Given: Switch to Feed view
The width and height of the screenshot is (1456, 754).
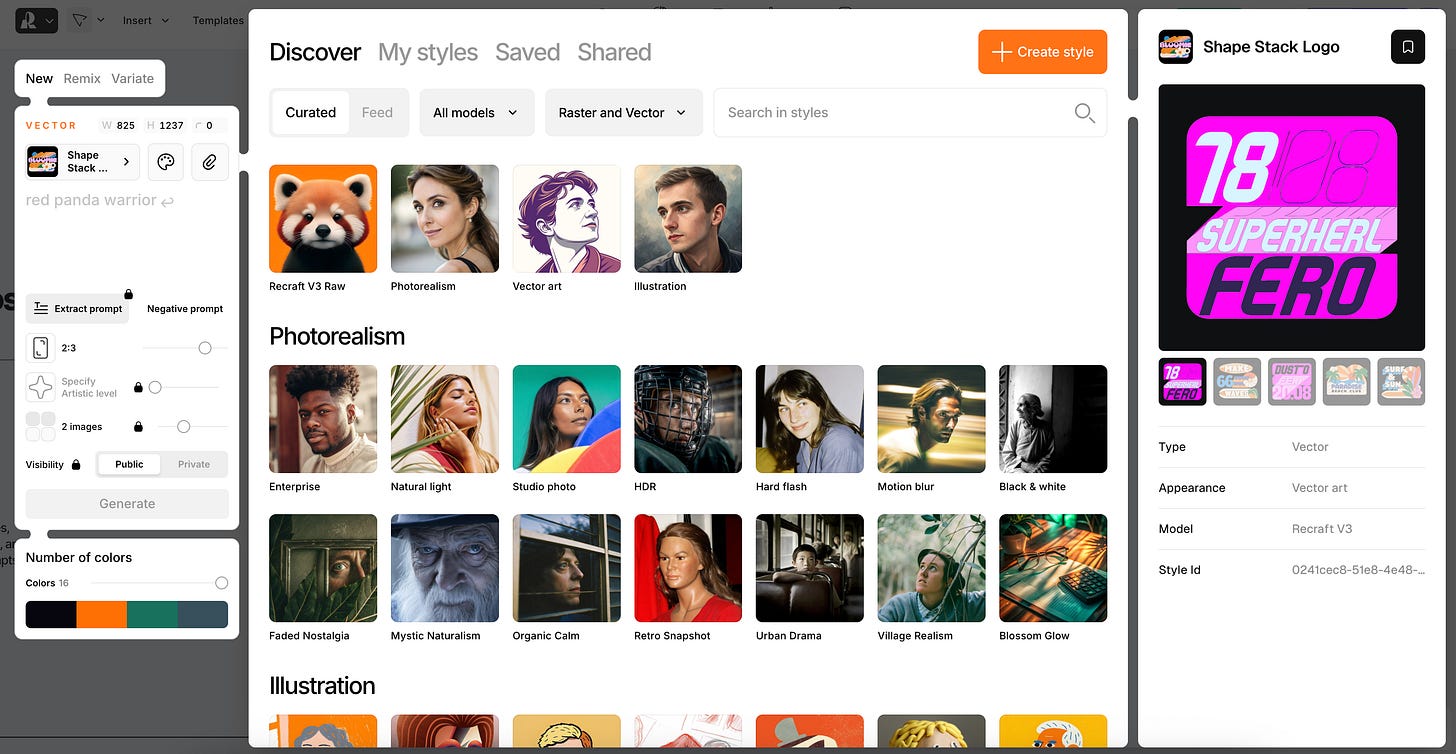Looking at the screenshot, I should tap(377, 113).
